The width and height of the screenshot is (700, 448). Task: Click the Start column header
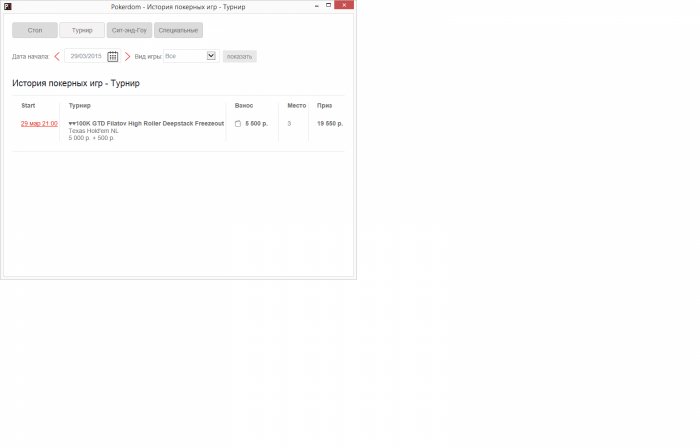[x=28, y=106]
